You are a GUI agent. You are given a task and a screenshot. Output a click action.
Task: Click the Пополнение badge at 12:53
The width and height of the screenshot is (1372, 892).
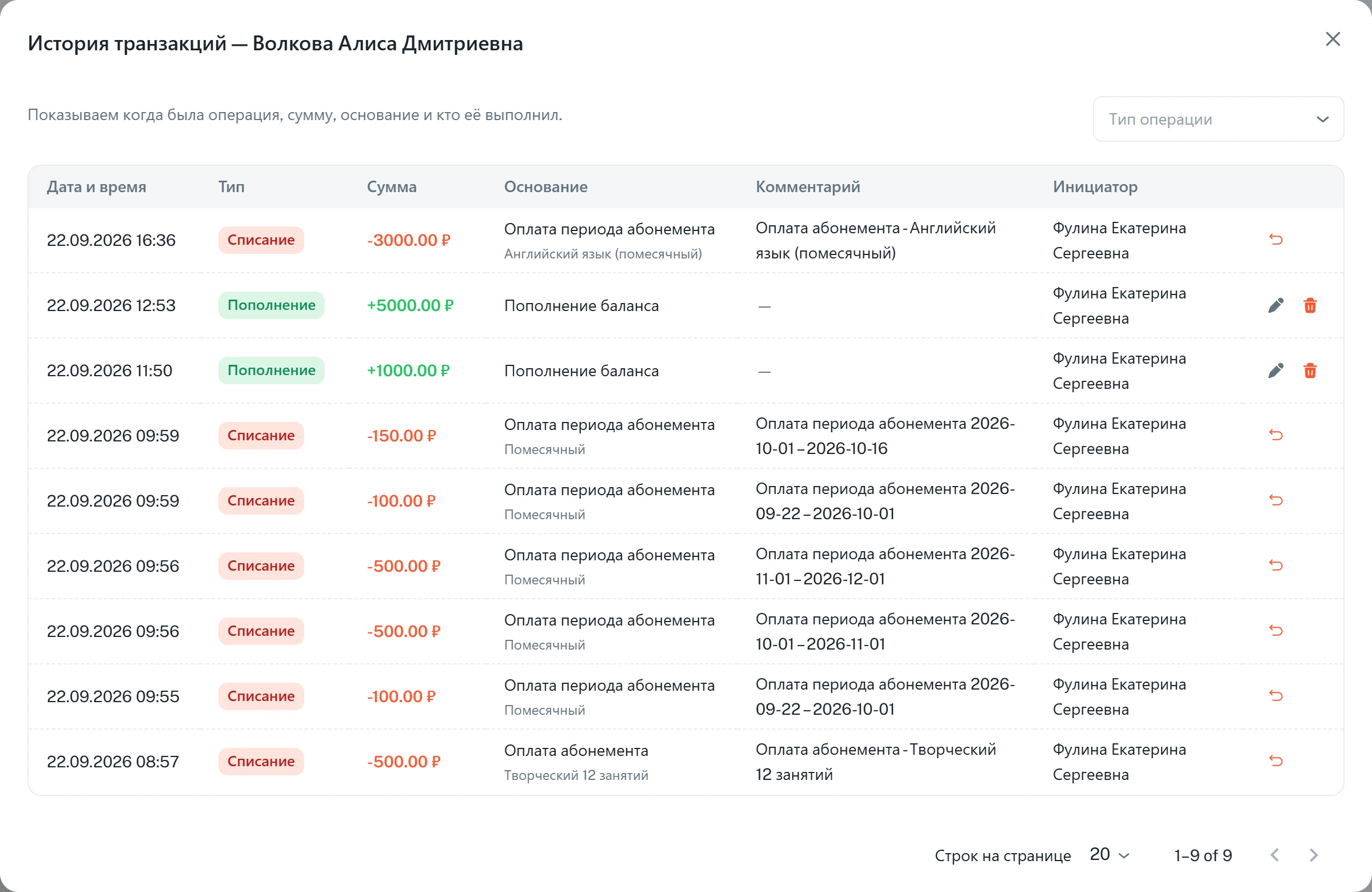click(271, 305)
